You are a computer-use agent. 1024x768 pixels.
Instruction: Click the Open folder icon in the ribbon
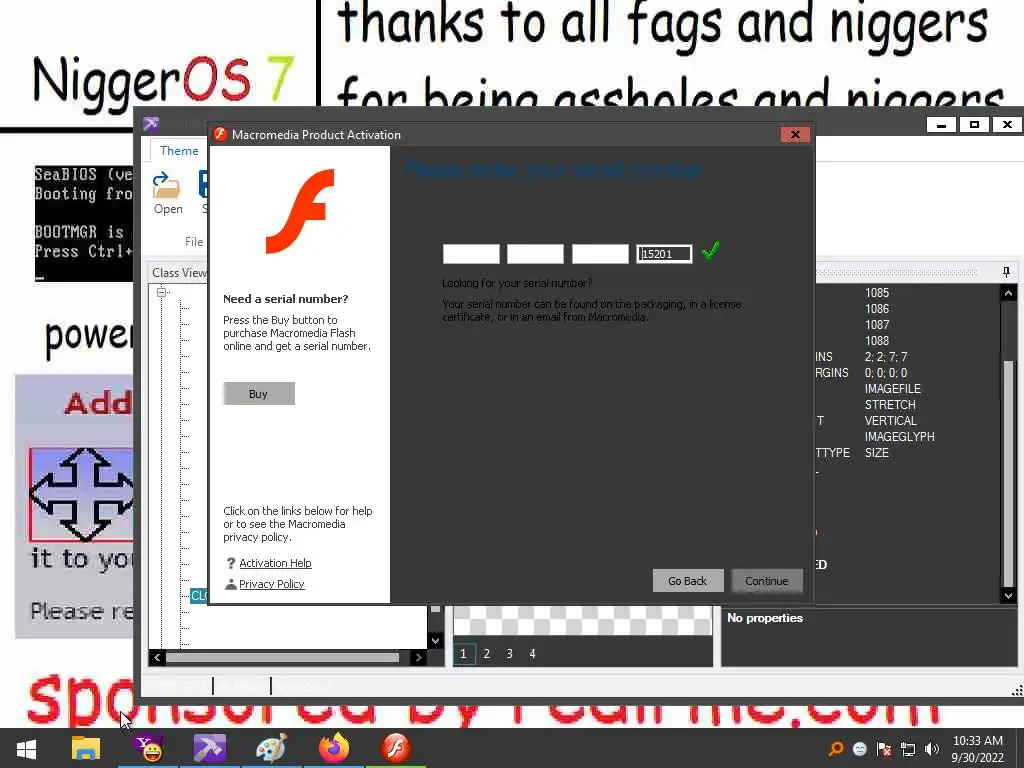(x=167, y=186)
